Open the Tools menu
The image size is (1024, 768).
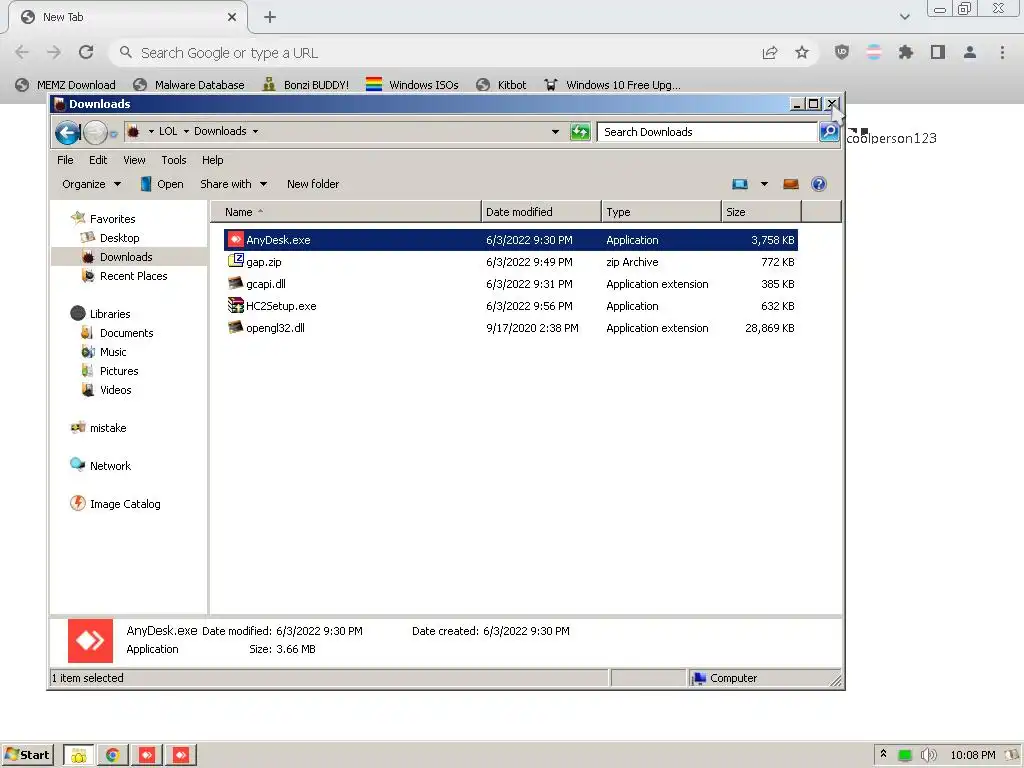(174, 160)
